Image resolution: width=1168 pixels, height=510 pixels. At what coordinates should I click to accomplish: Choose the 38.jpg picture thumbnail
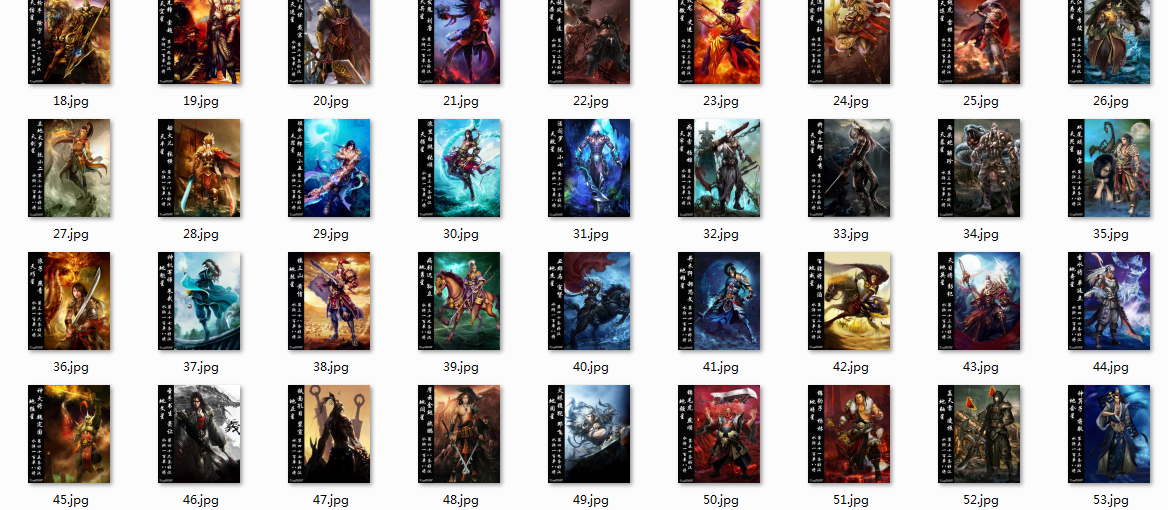click(x=329, y=301)
